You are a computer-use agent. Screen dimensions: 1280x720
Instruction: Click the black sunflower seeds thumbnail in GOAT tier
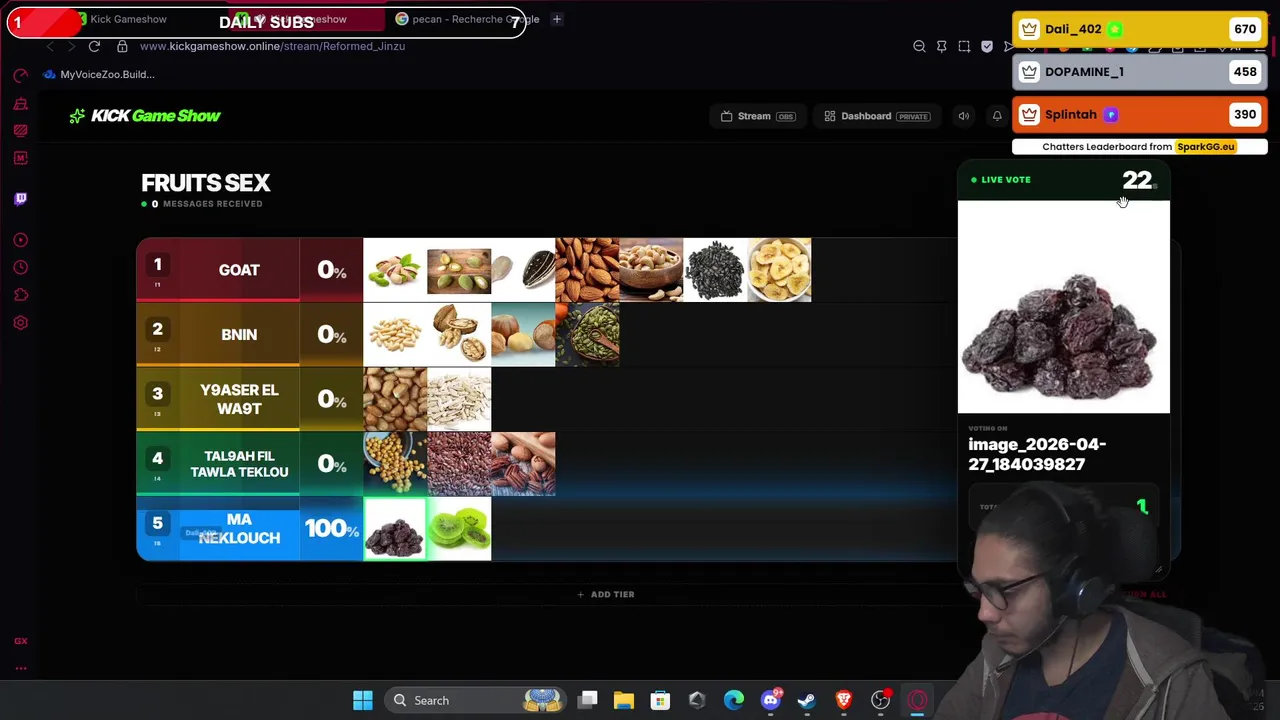click(715, 270)
